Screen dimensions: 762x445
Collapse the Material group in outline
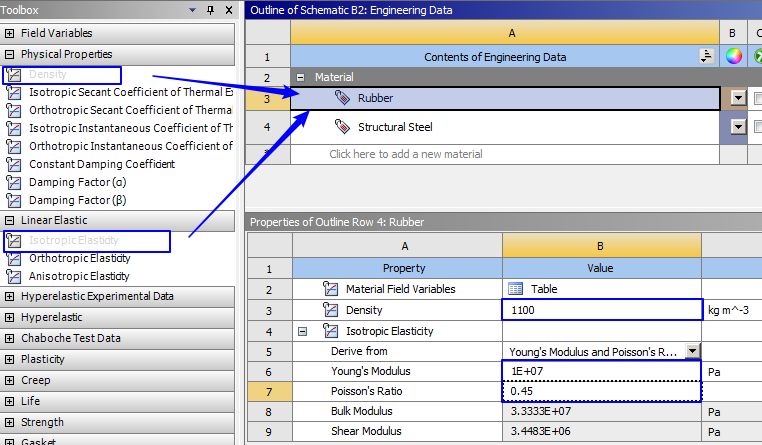[x=300, y=77]
